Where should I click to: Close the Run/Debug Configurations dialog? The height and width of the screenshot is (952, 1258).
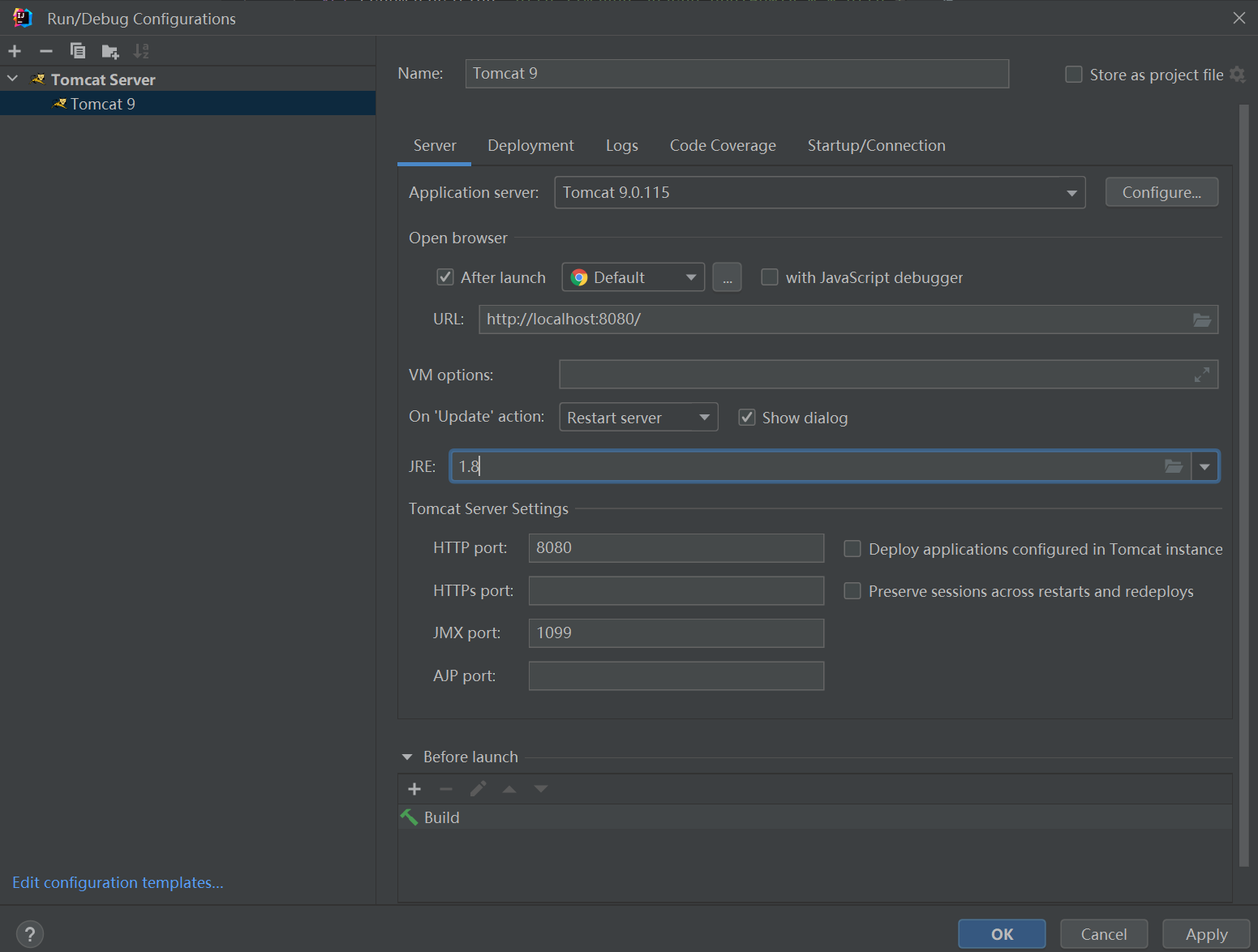1239,18
